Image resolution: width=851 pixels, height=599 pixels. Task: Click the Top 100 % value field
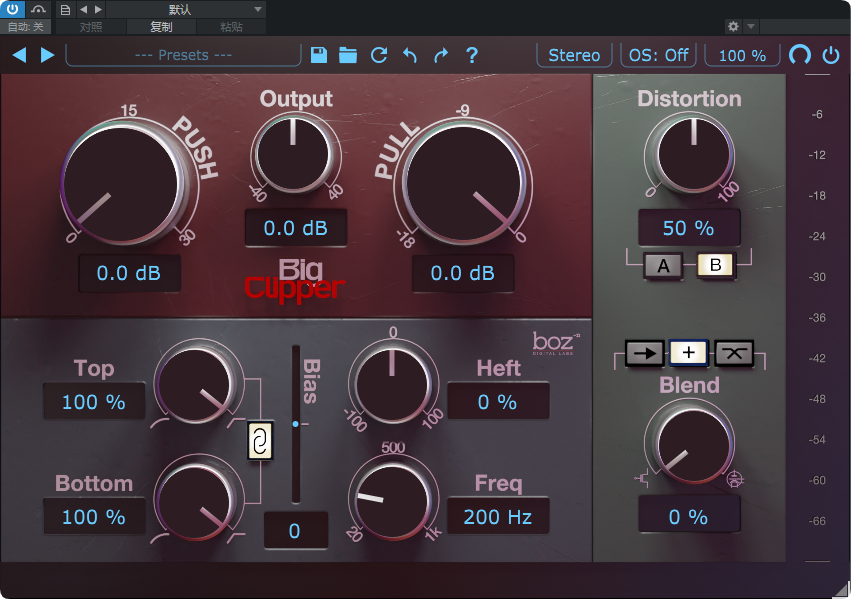point(94,402)
